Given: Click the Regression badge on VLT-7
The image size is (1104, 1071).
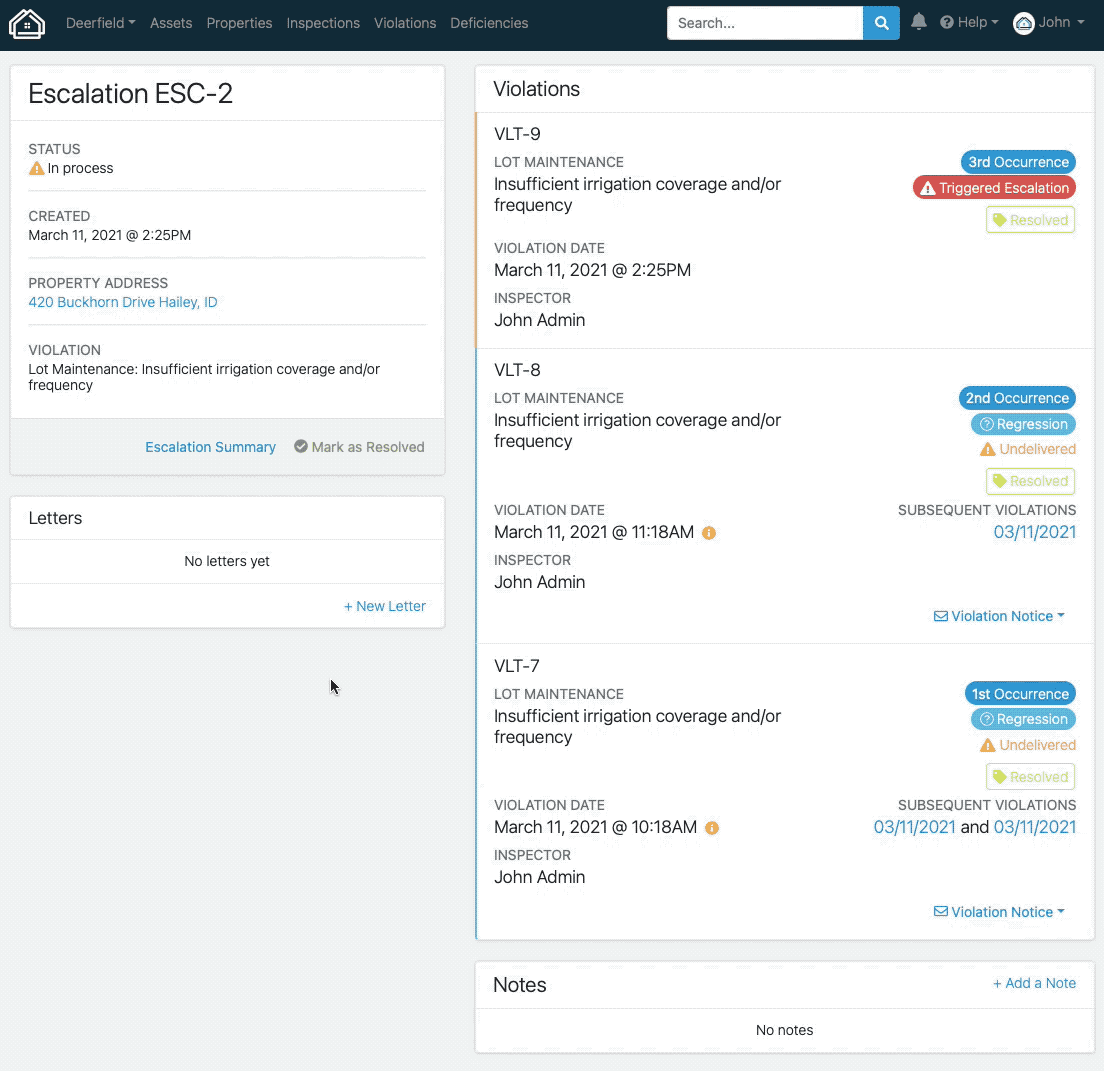Looking at the screenshot, I should [1023, 719].
